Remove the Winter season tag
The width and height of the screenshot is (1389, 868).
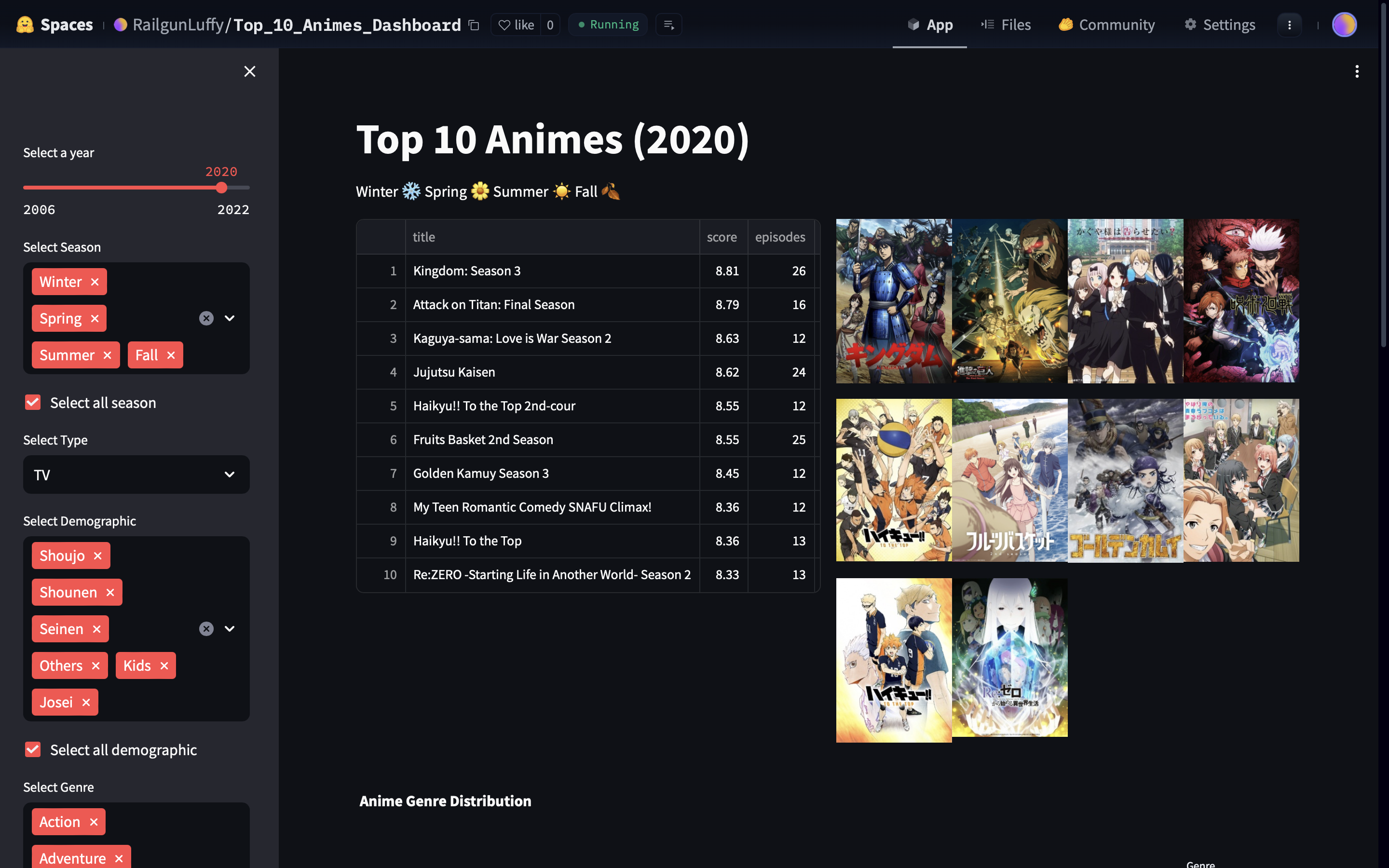tap(95, 282)
